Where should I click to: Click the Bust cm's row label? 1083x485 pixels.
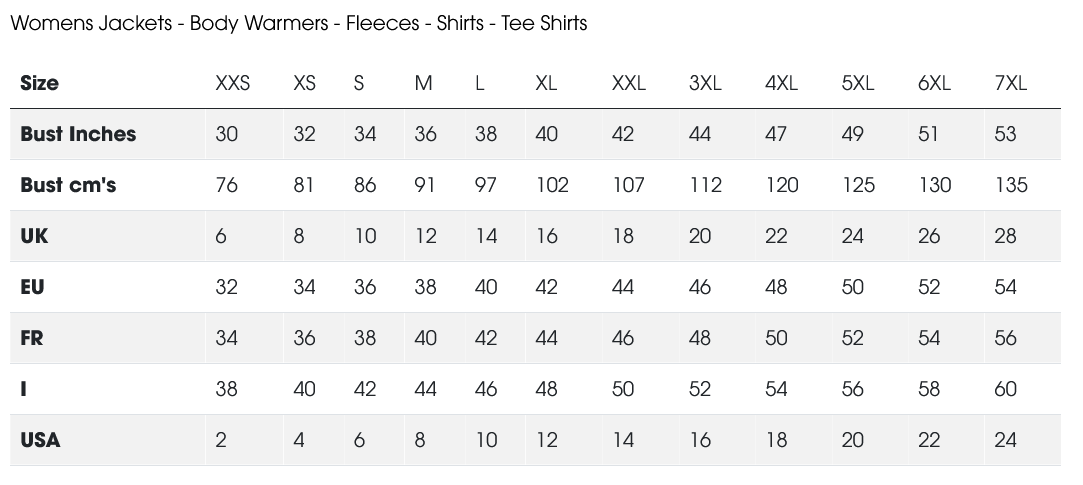(68, 185)
